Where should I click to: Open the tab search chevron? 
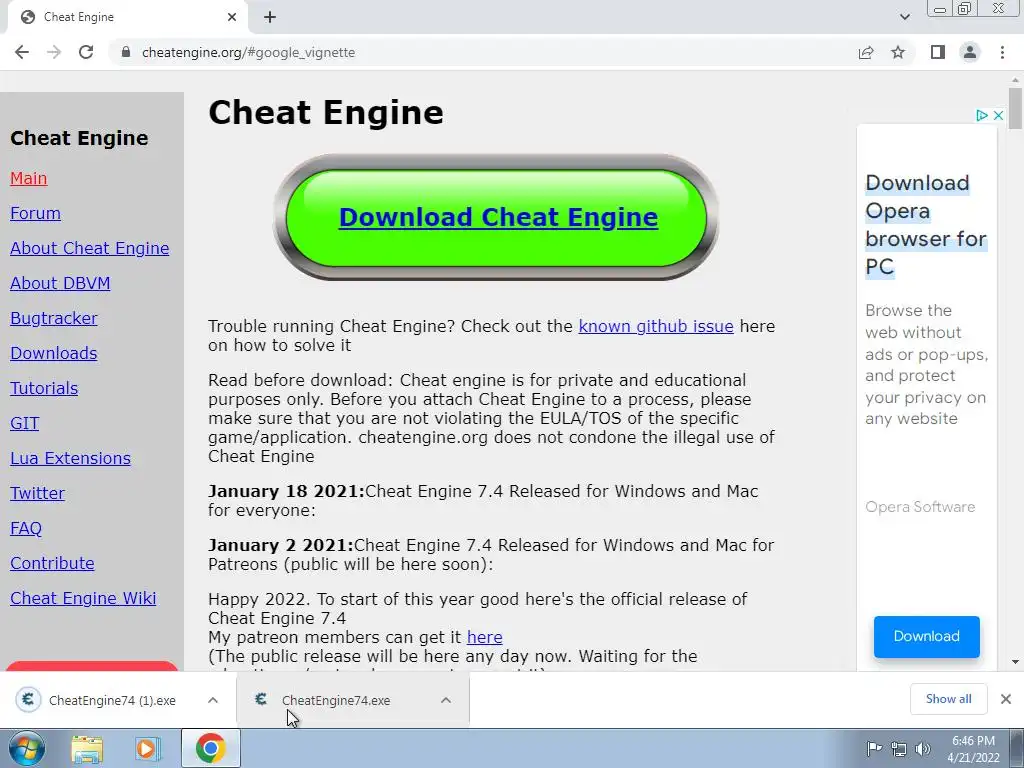(x=904, y=17)
